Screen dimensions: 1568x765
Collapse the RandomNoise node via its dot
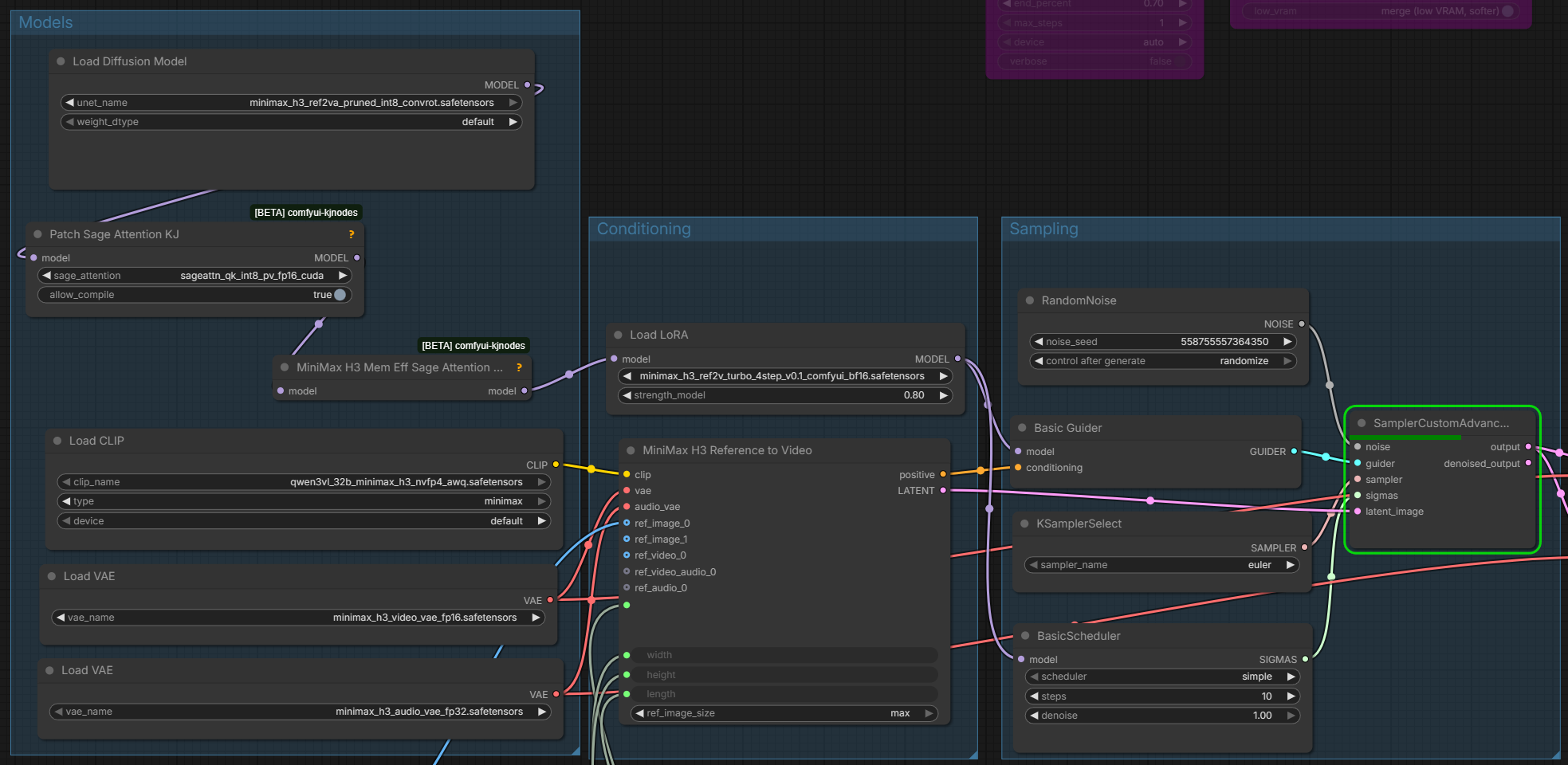(x=1029, y=300)
